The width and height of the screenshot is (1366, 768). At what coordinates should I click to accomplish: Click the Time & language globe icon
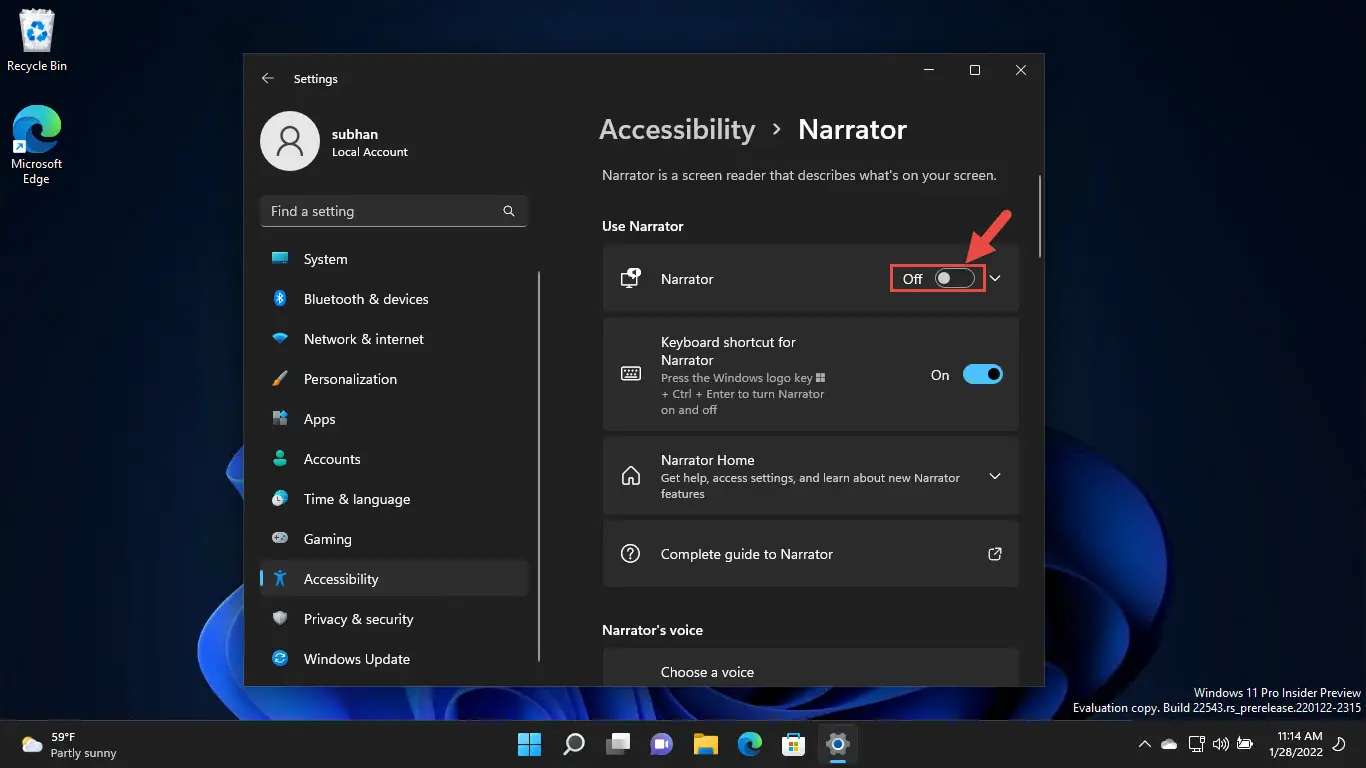[x=281, y=499]
